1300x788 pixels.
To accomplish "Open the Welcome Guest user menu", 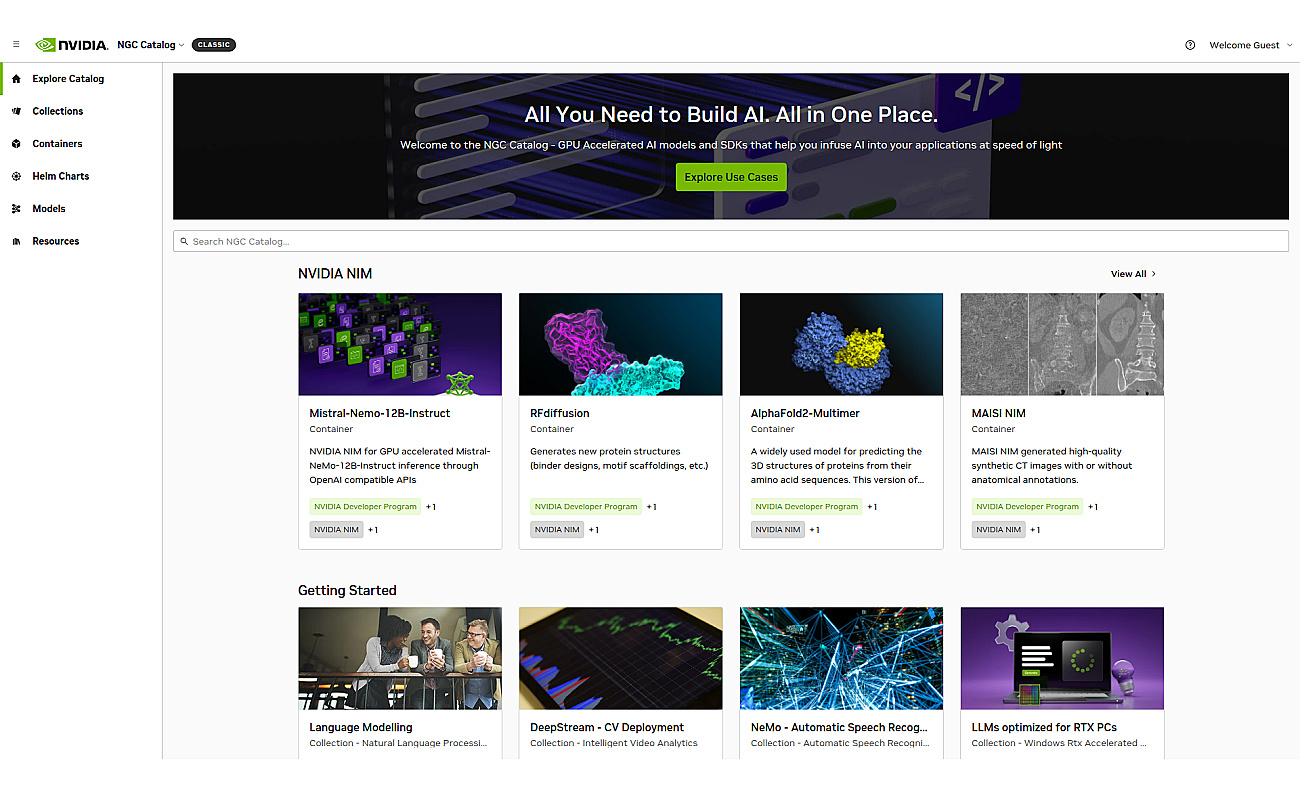I will [x=1251, y=45].
